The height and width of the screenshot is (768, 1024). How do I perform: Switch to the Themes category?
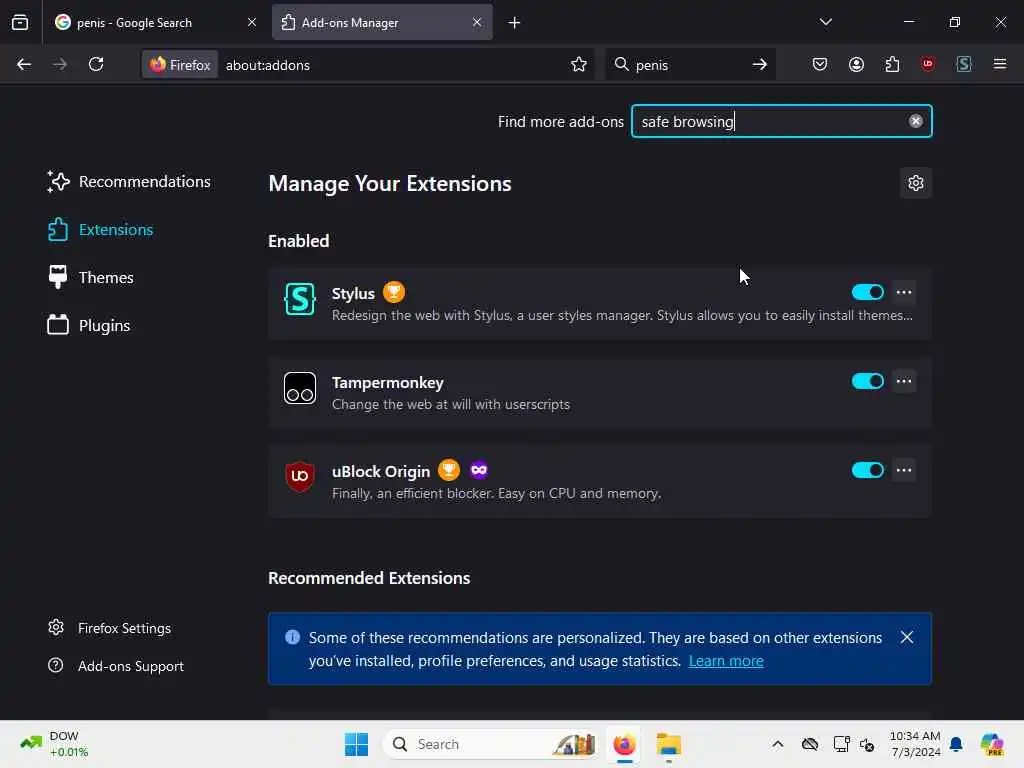pyautogui.click(x=90, y=278)
